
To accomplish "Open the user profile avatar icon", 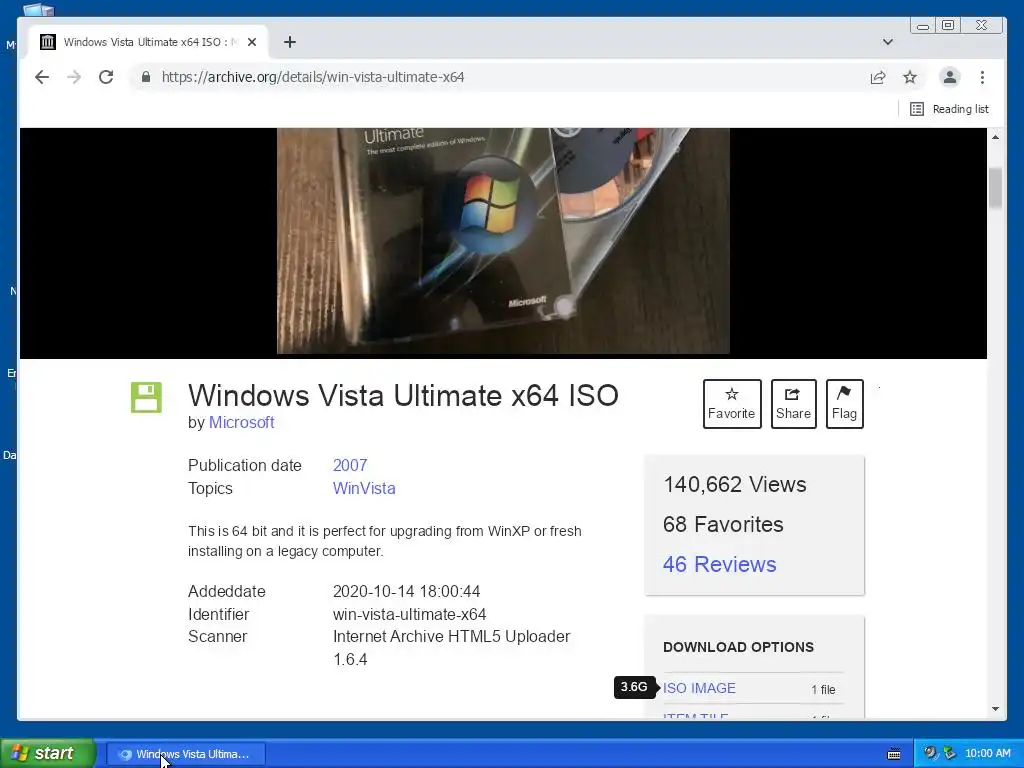I will pyautogui.click(x=950, y=77).
